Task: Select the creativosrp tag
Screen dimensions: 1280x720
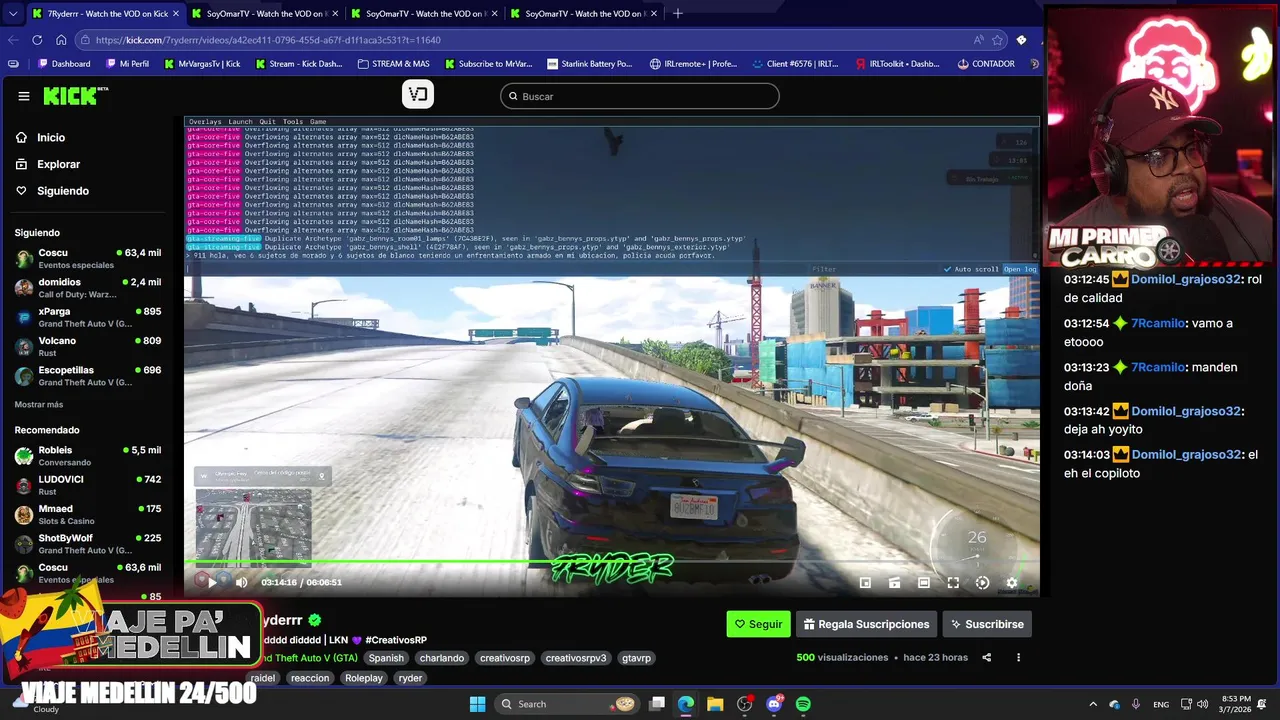Action: click(x=505, y=658)
